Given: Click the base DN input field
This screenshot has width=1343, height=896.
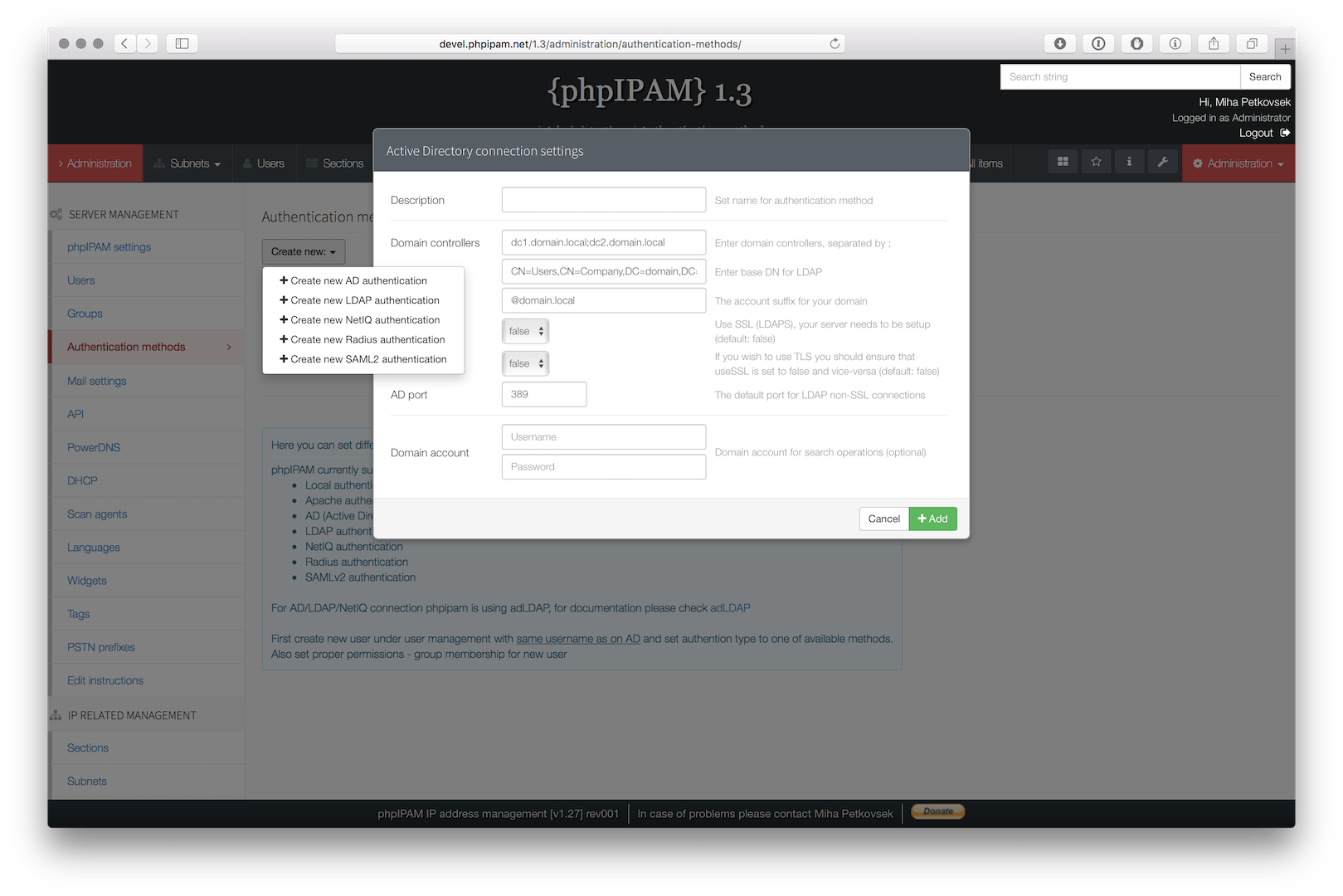Looking at the screenshot, I should [604, 271].
